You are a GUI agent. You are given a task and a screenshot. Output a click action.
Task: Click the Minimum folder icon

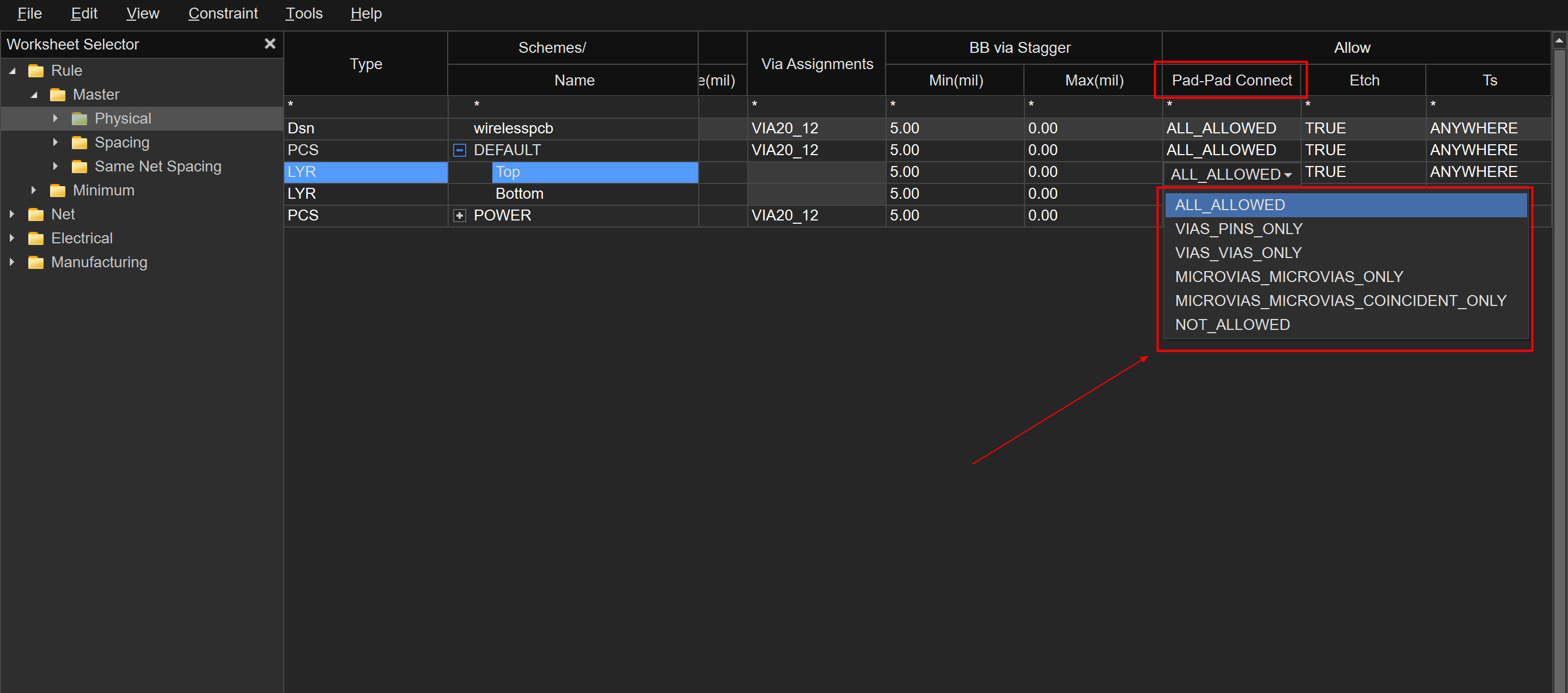tap(58, 191)
